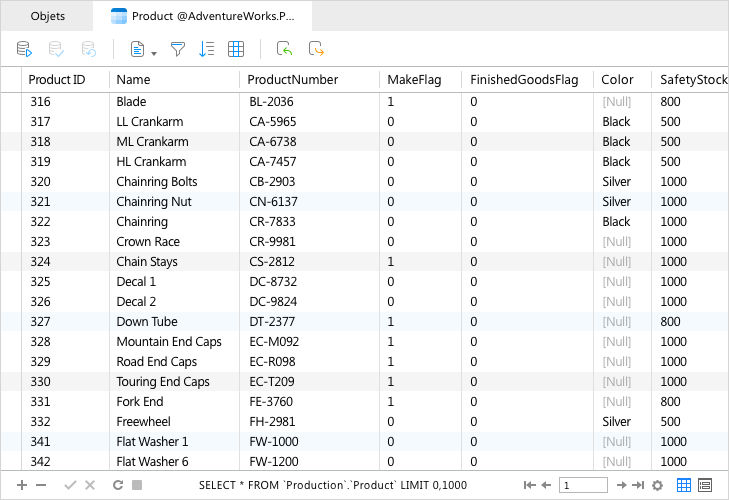This screenshot has width=729, height=500.
Task: Refresh the table with the reload icon
Action: [x=118, y=485]
